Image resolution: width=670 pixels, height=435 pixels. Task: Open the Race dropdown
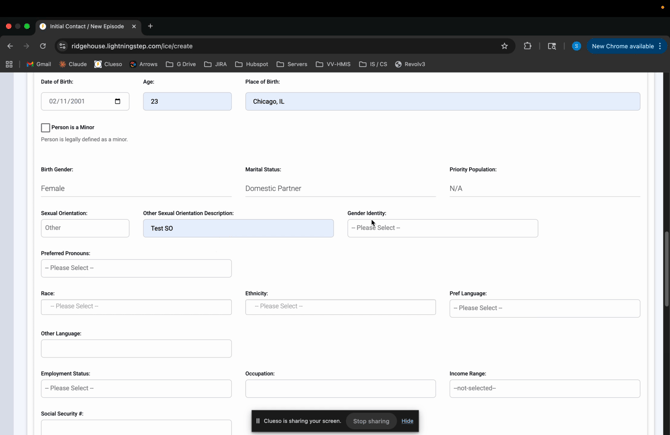click(136, 307)
